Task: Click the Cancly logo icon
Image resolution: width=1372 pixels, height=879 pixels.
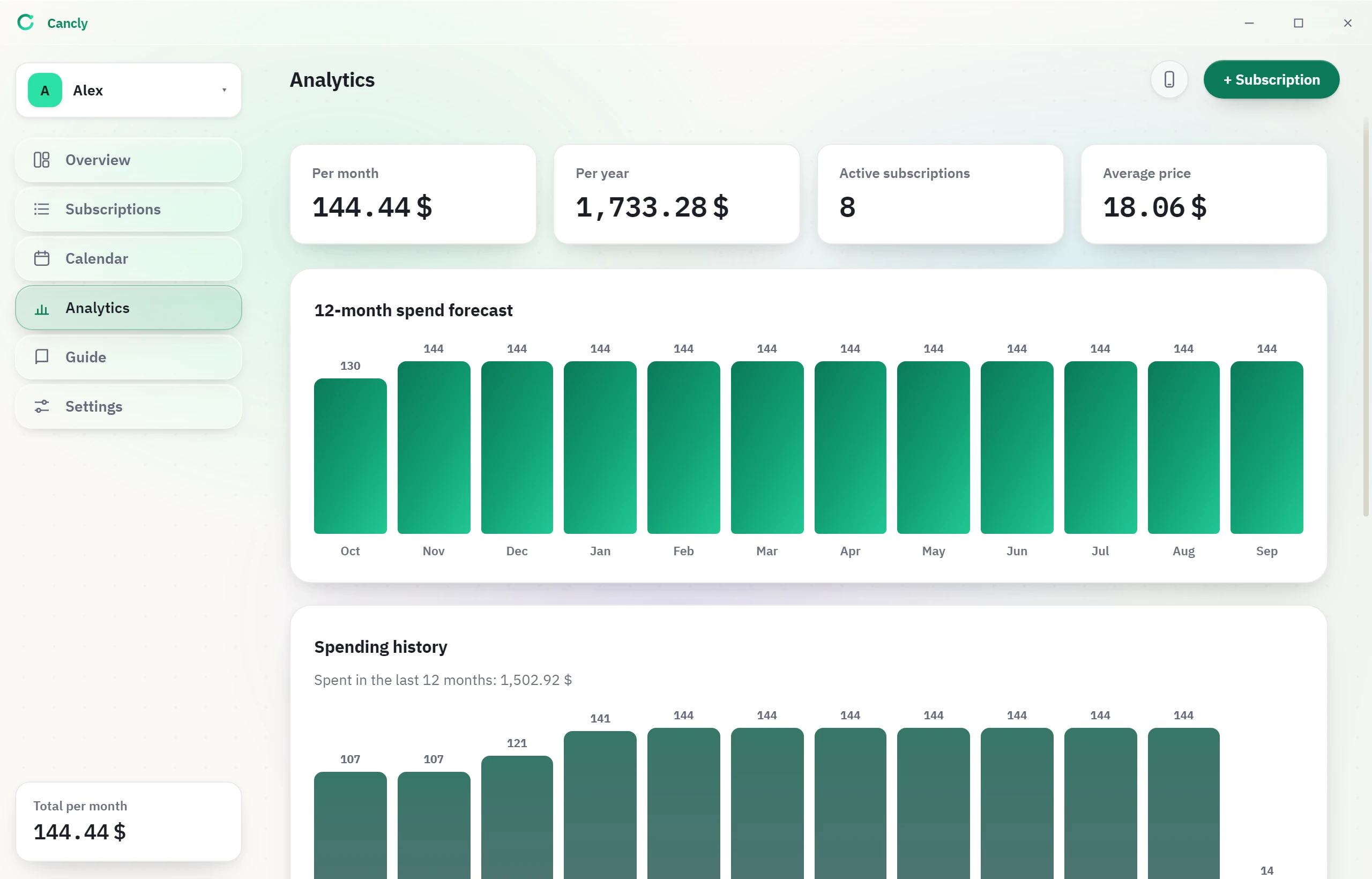Action: tap(26, 23)
